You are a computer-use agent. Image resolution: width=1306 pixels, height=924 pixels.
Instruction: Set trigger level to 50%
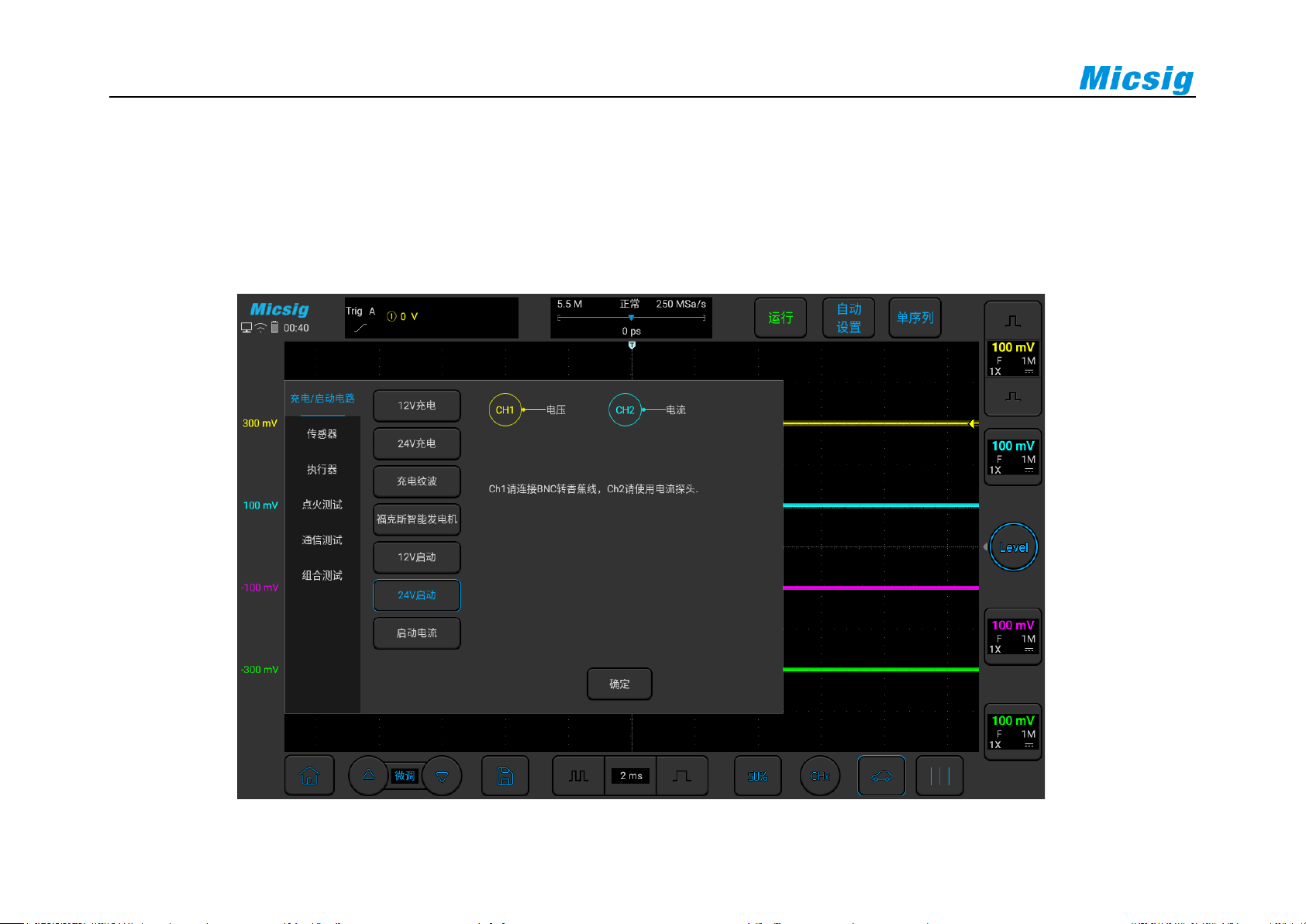click(757, 776)
